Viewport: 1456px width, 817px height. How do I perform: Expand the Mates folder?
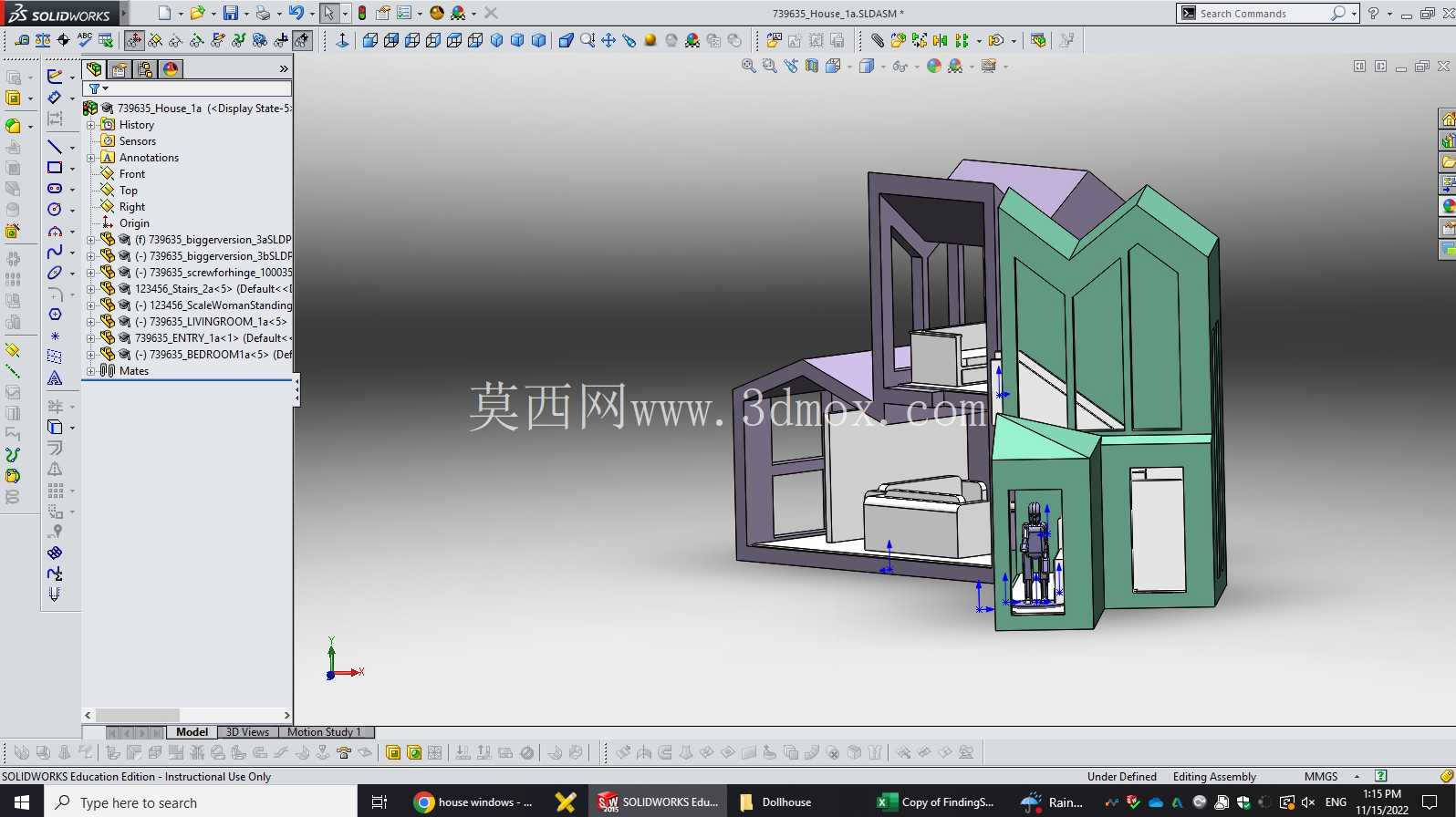point(91,371)
